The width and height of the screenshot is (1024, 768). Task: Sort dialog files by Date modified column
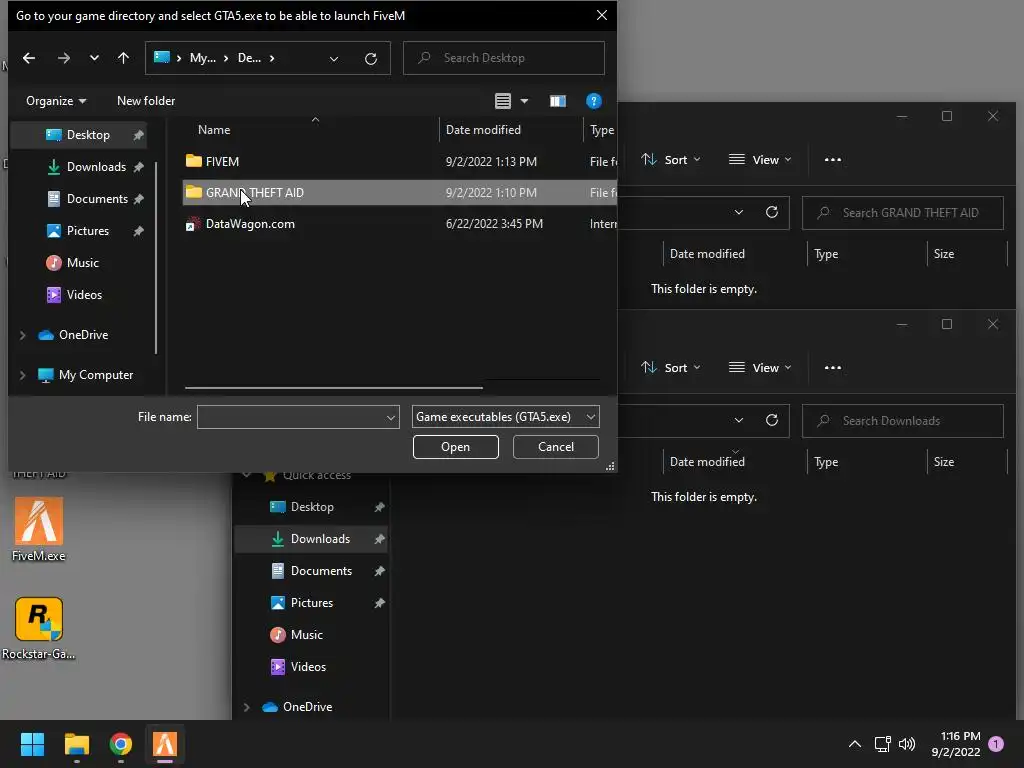[511, 130]
